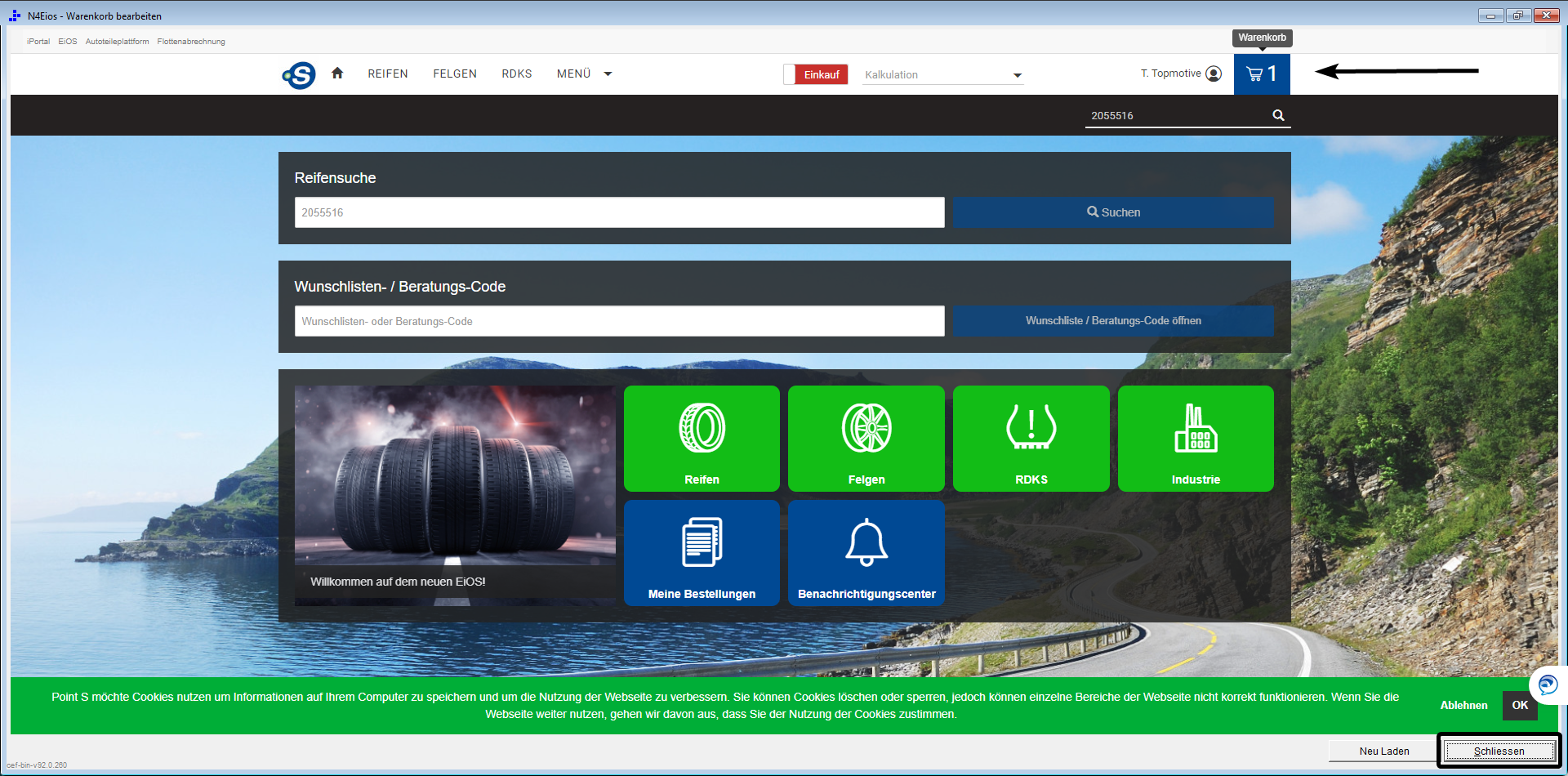1568x776 pixels.
Task: Open the Meine Bestellungen tile
Action: click(x=702, y=553)
